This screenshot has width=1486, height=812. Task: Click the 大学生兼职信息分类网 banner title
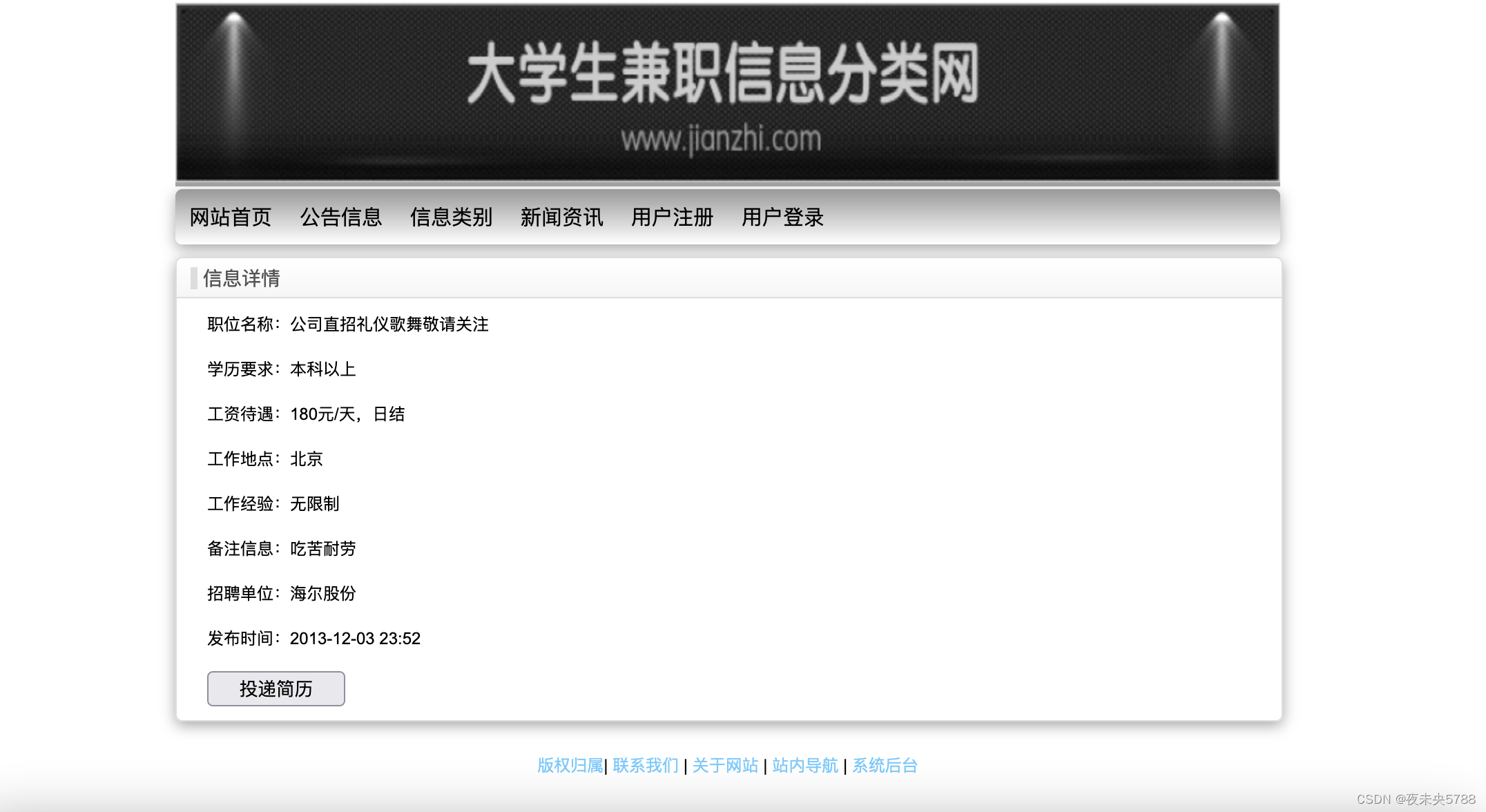tap(722, 73)
